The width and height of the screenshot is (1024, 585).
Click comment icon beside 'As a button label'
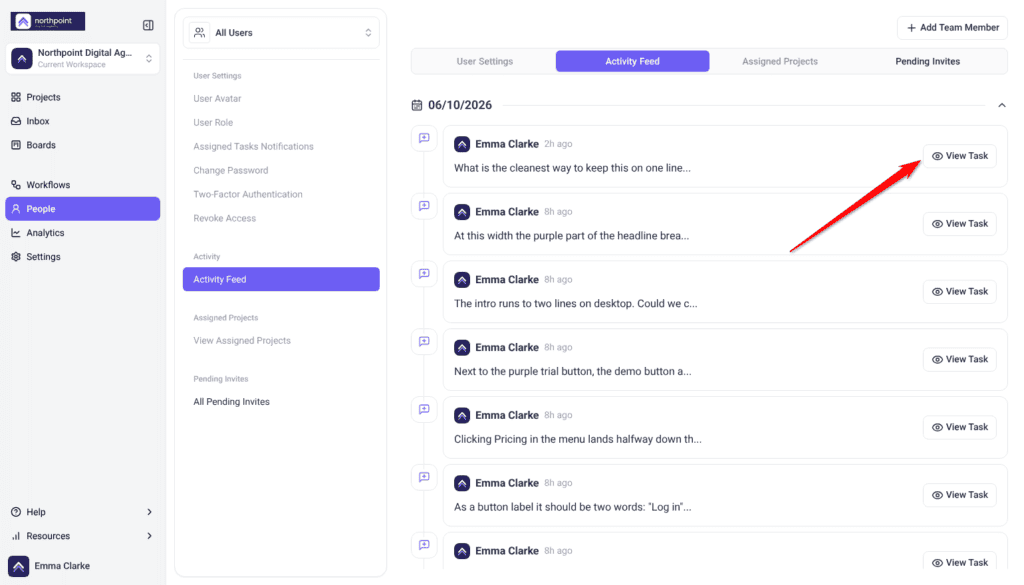click(424, 478)
